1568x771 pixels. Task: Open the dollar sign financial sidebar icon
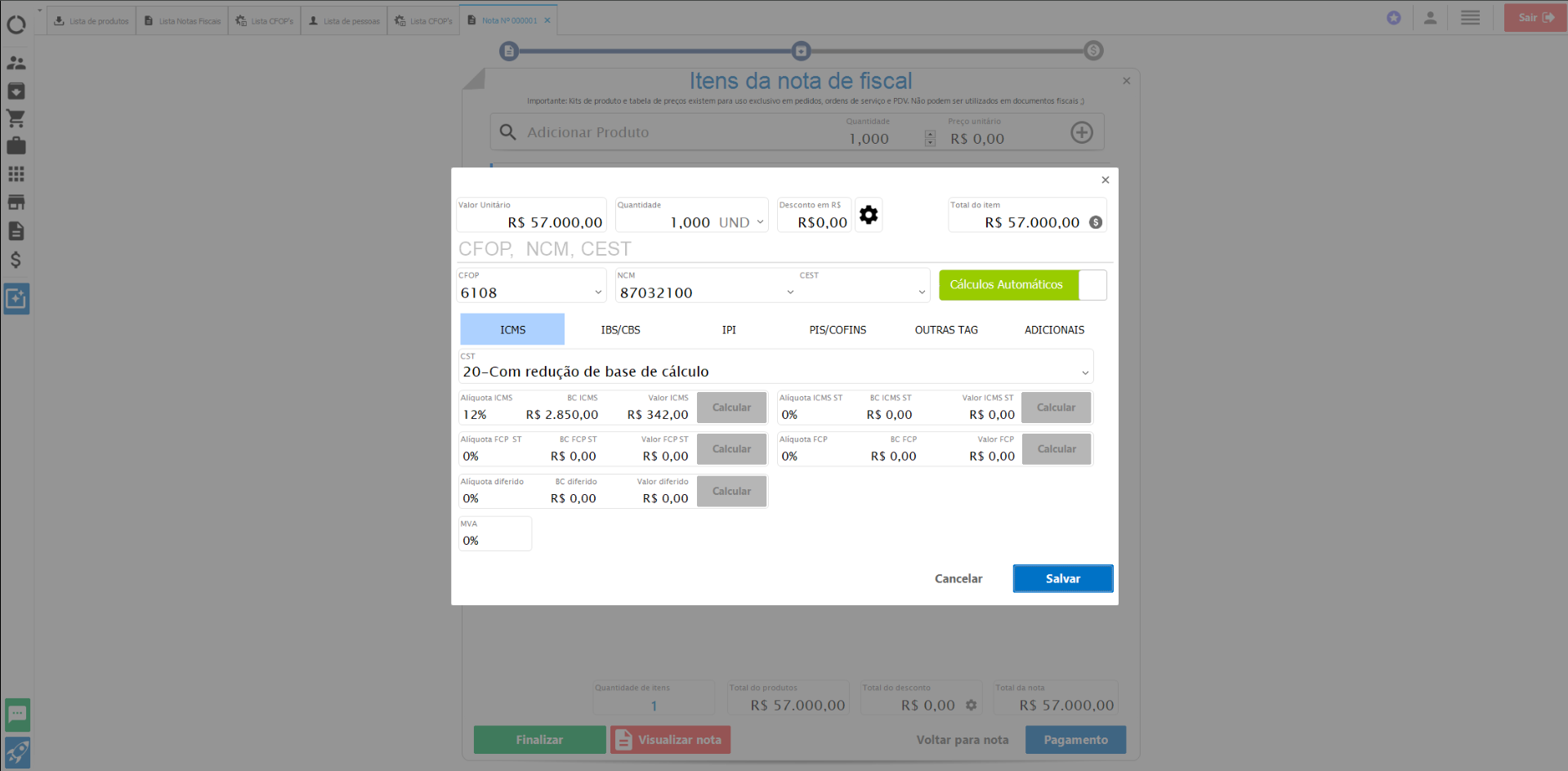point(16,260)
